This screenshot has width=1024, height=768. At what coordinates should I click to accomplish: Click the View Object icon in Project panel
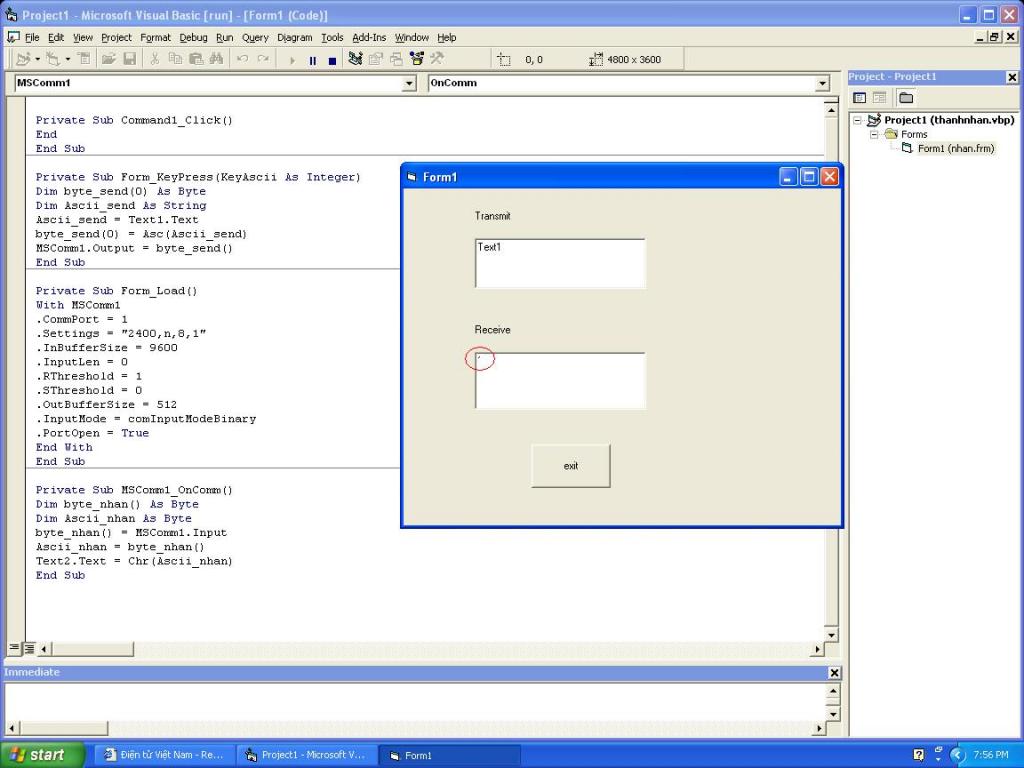click(x=880, y=98)
